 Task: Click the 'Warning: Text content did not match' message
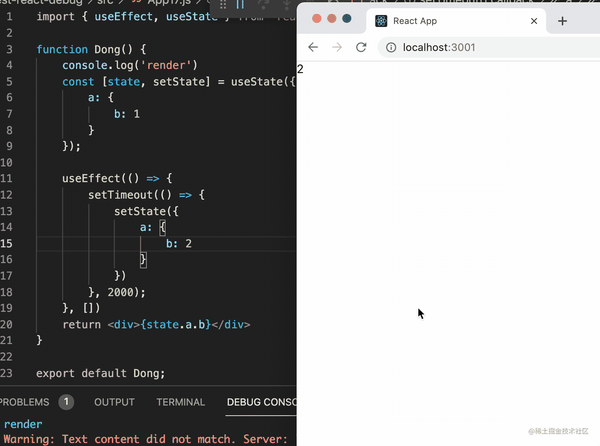pos(145,439)
